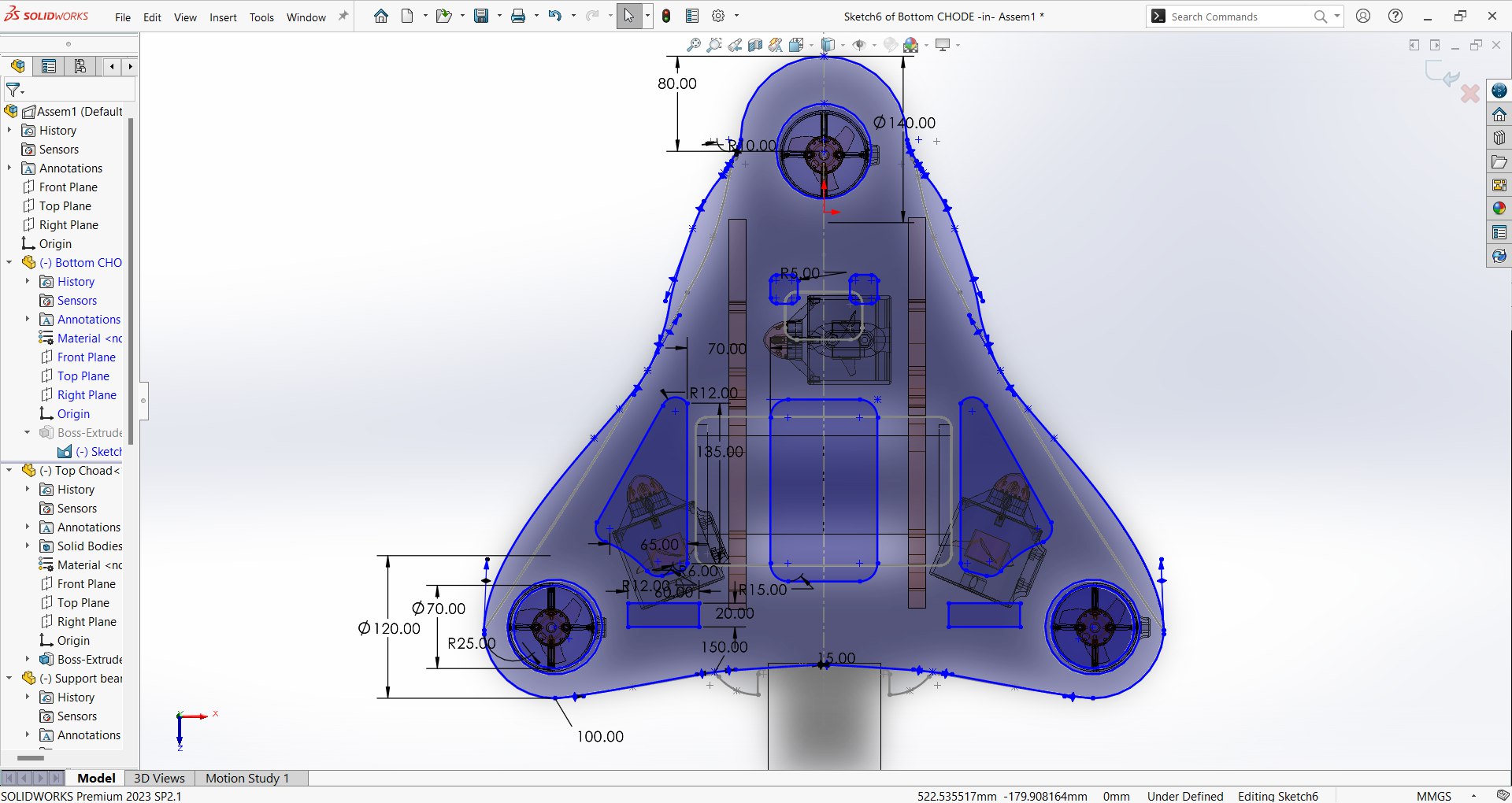Switch to the PropertyManager panel tab
This screenshot has height=803, width=1512.
(x=49, y=66)
